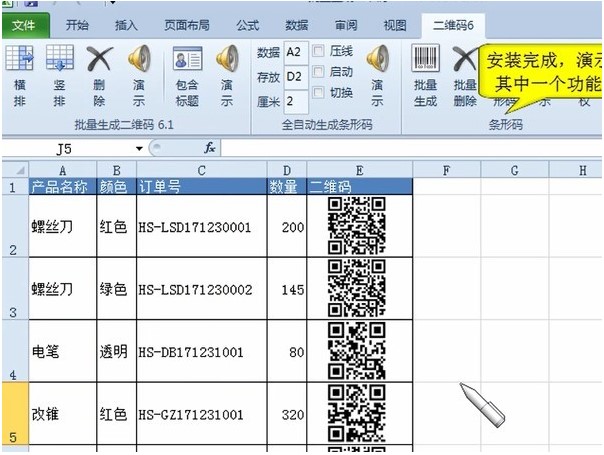
Task: Click the formula bar input area
Action: click(x=411, y=148)
